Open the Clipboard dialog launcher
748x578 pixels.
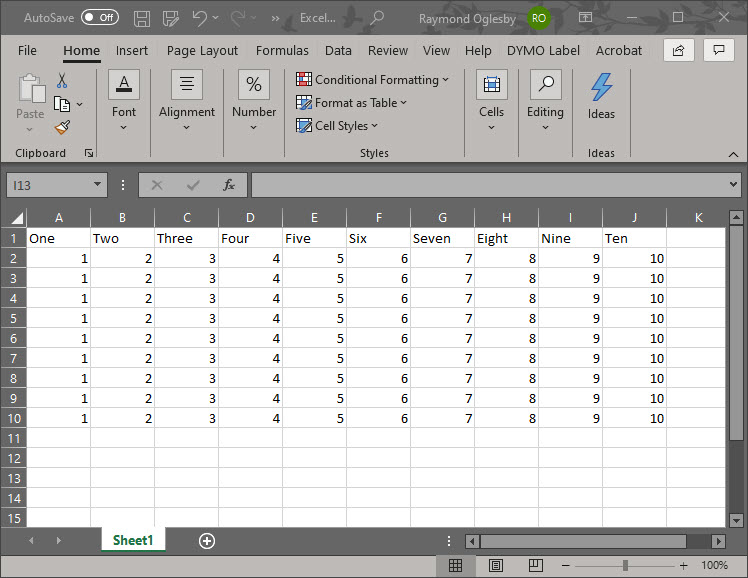coord(89,153)
